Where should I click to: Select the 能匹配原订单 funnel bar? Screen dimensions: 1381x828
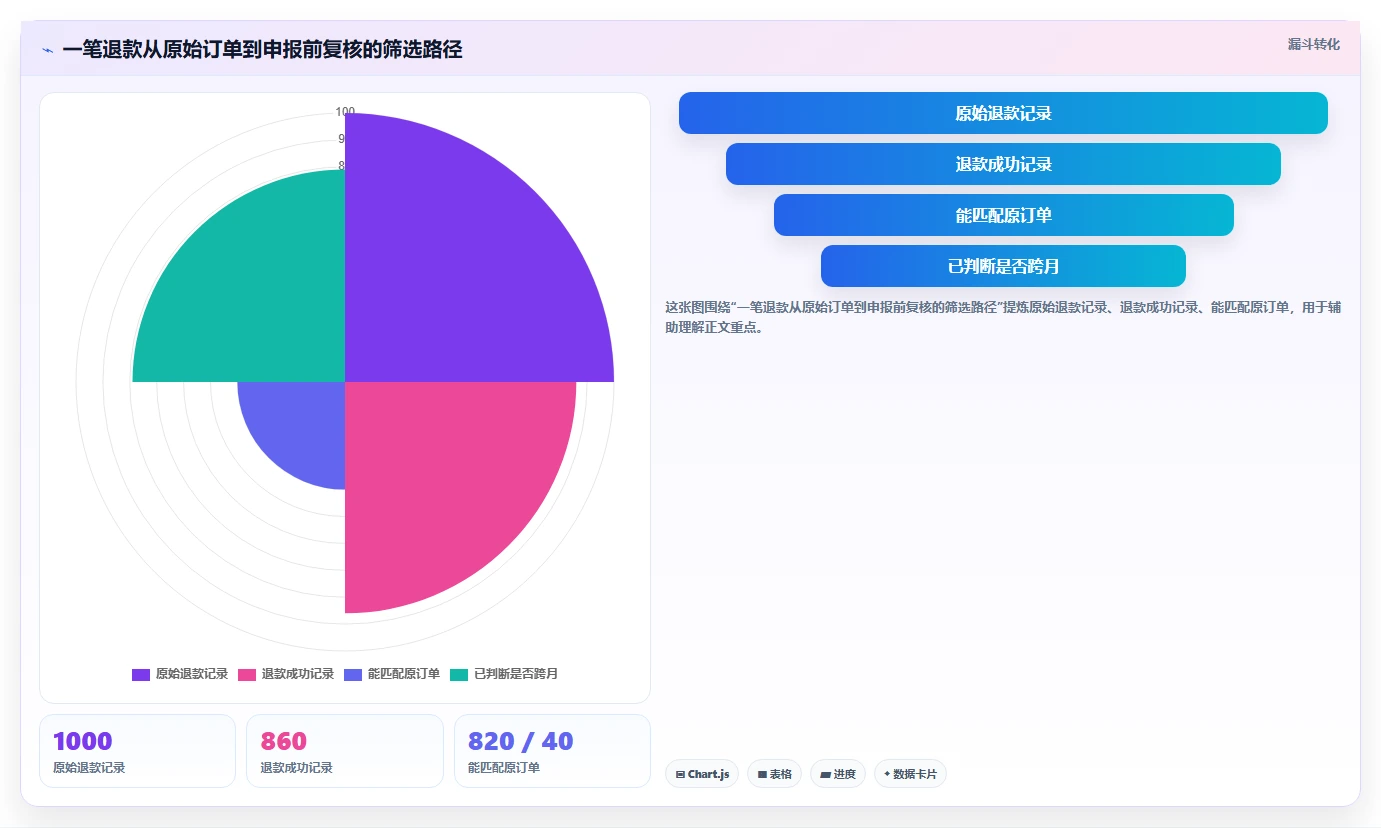(1003, 215)
